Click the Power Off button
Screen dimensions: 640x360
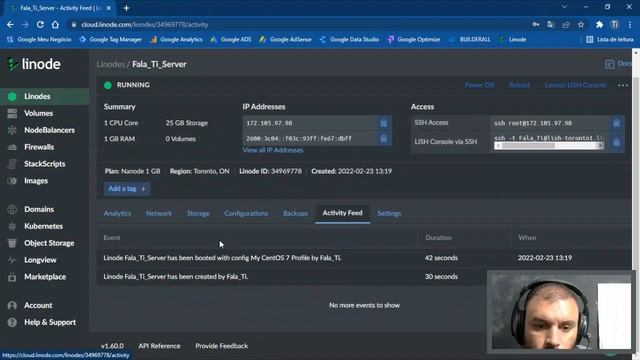pos(479,85)
